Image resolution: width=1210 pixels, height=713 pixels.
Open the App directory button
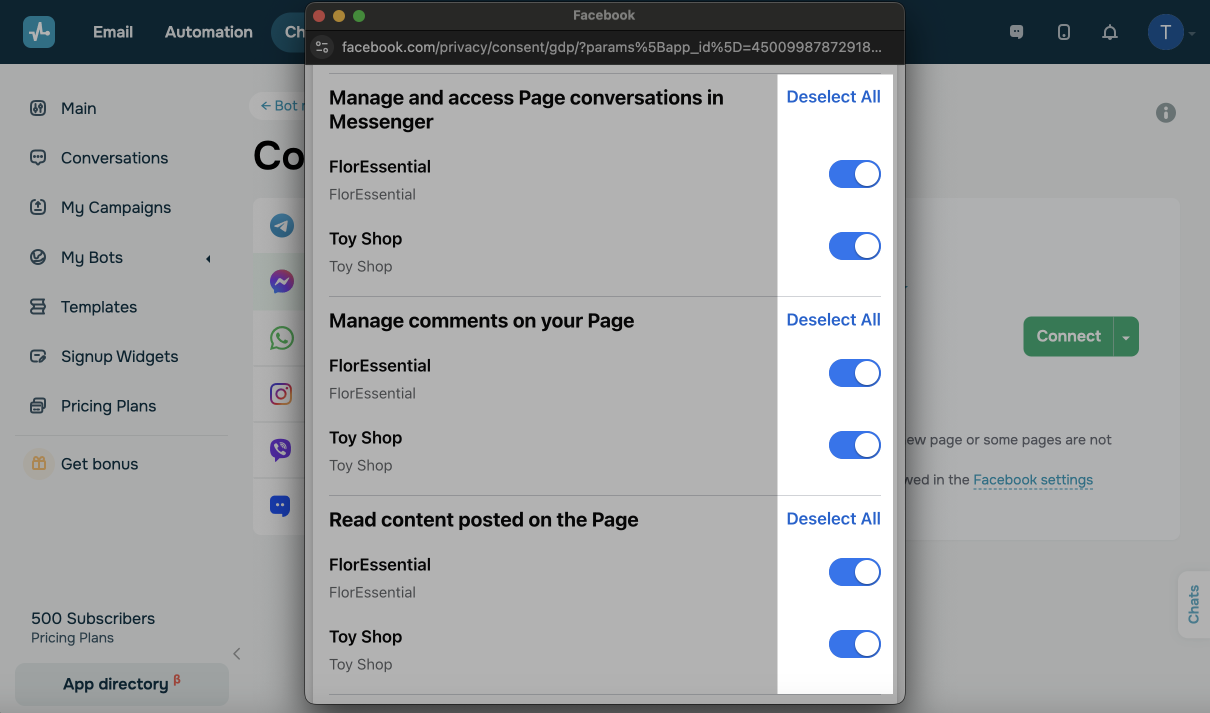121,684
